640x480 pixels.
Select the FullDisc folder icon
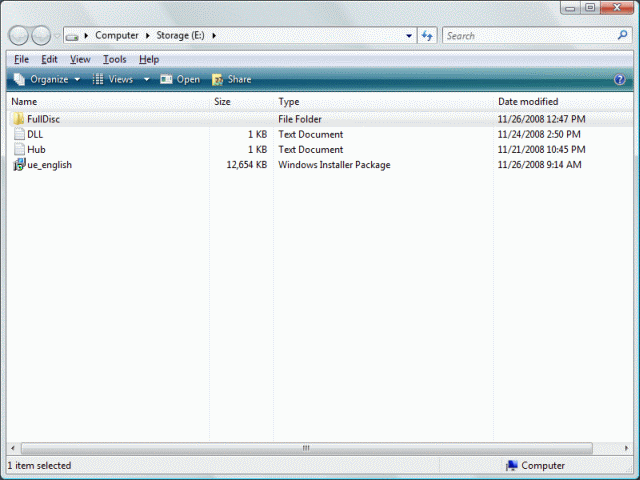pos(18,119)
